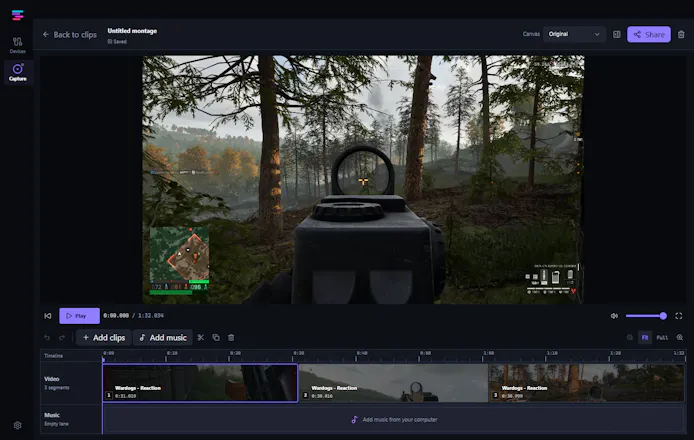Click the Share button
This screenshot has height=440, width=694.
point(648,35)
